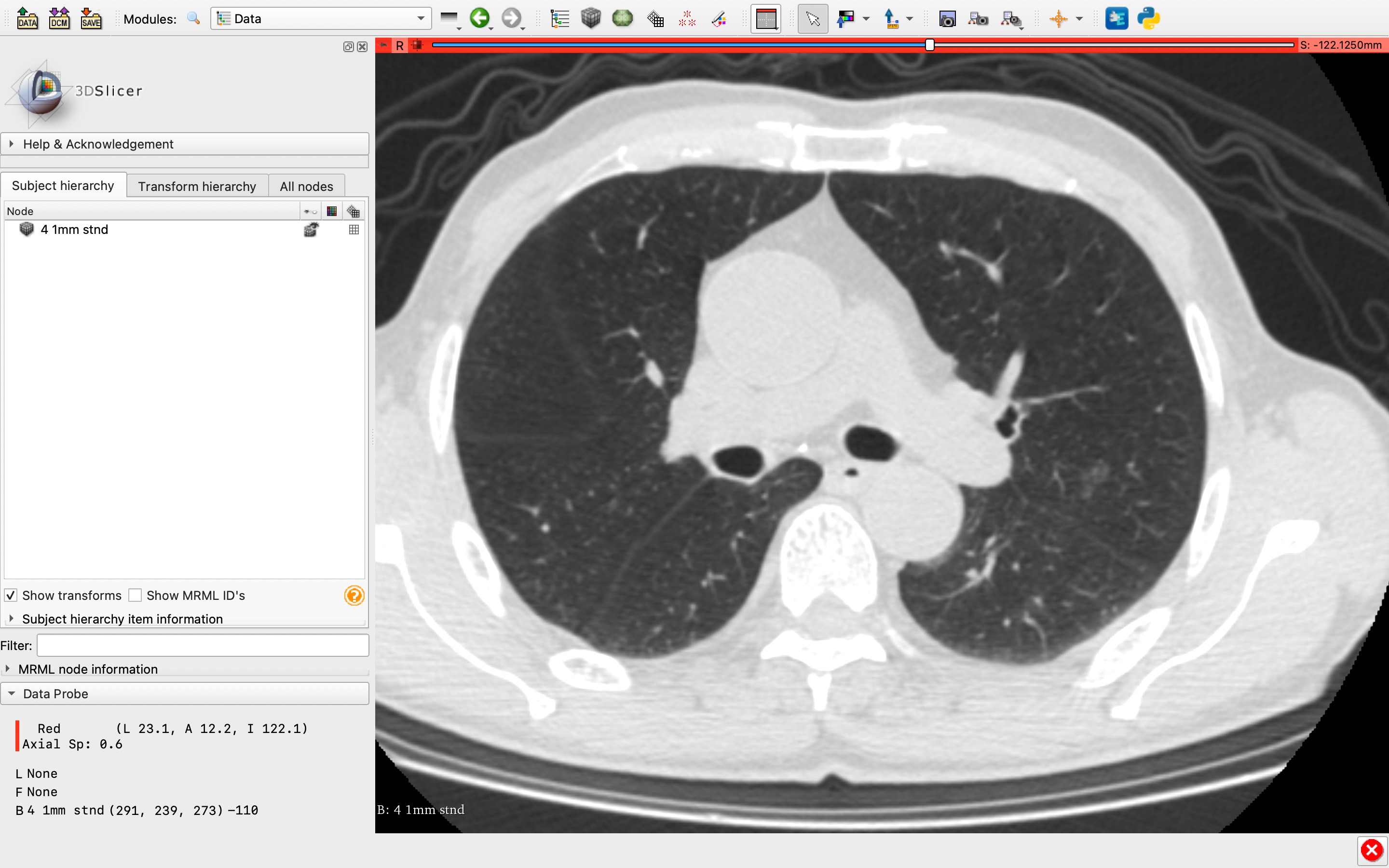Enable Show MRML ID's checkbox
1389x868 pixels.
point(136,596)
